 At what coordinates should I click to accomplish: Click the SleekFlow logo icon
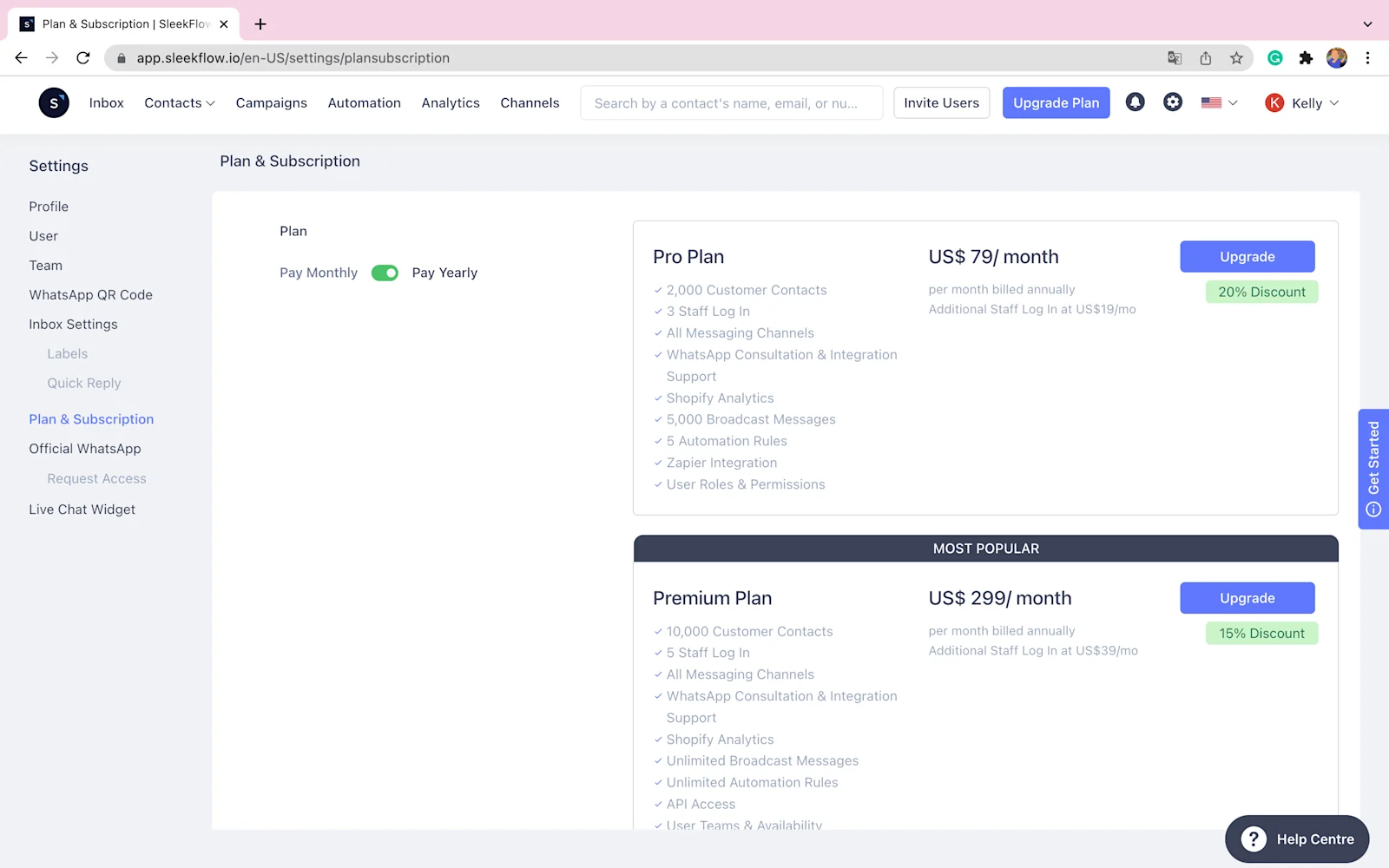point(54,102)
